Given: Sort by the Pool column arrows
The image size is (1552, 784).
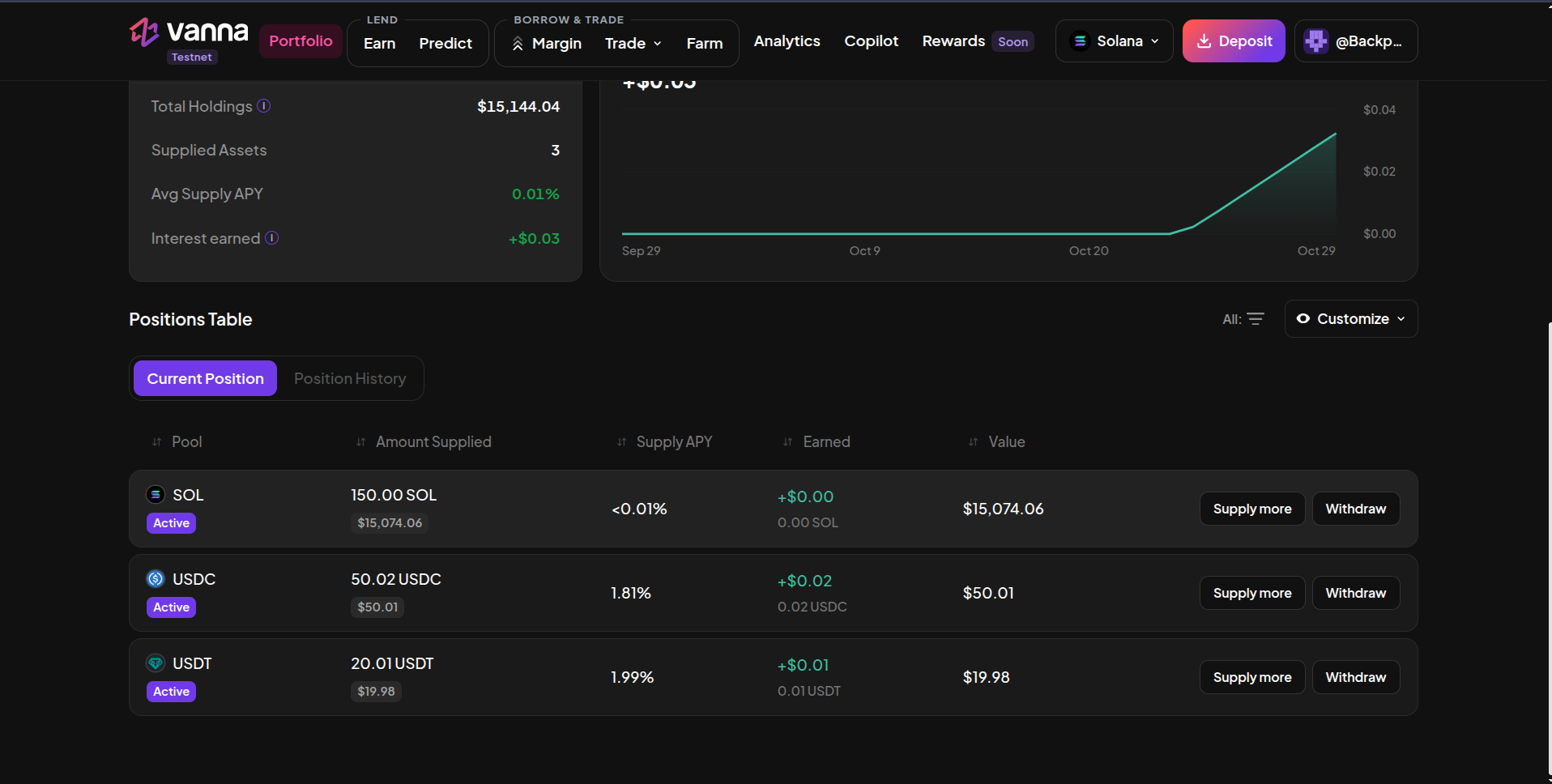Looking at the screenshot, I should coord(157,442).
